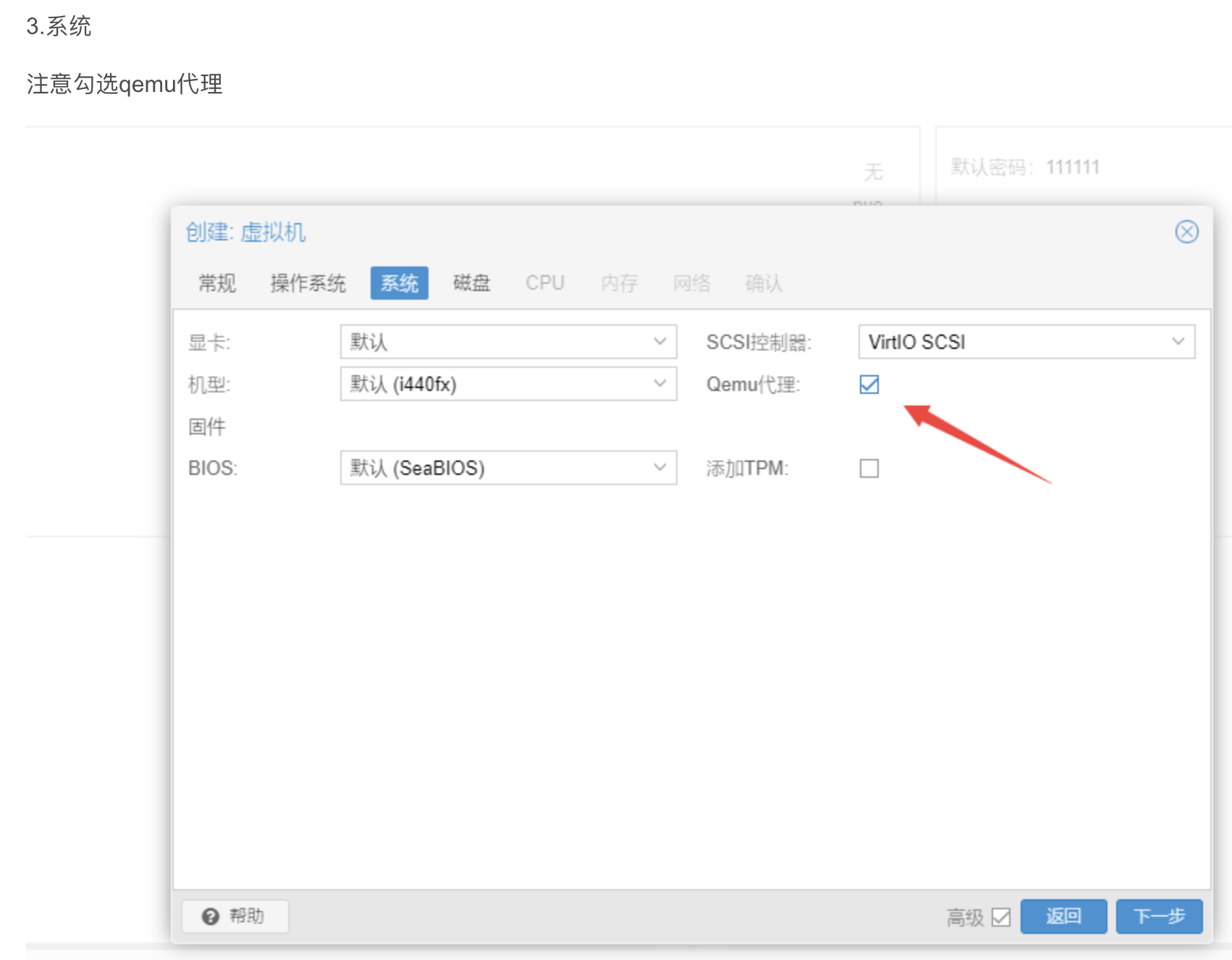Go to the CPU tab
Screen dimensions: 1232x960
point(544,283)
